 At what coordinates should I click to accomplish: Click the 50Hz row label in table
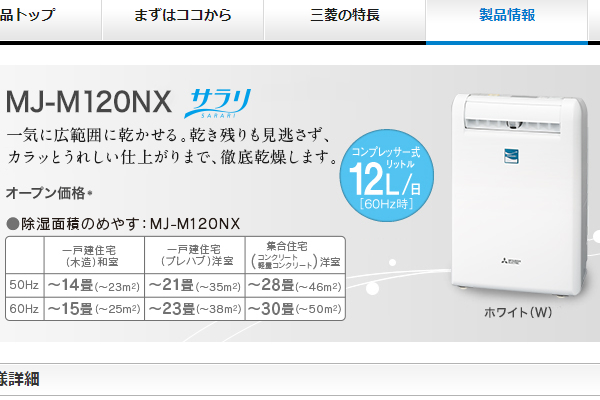pyautogui.click(x=24, y=285)
